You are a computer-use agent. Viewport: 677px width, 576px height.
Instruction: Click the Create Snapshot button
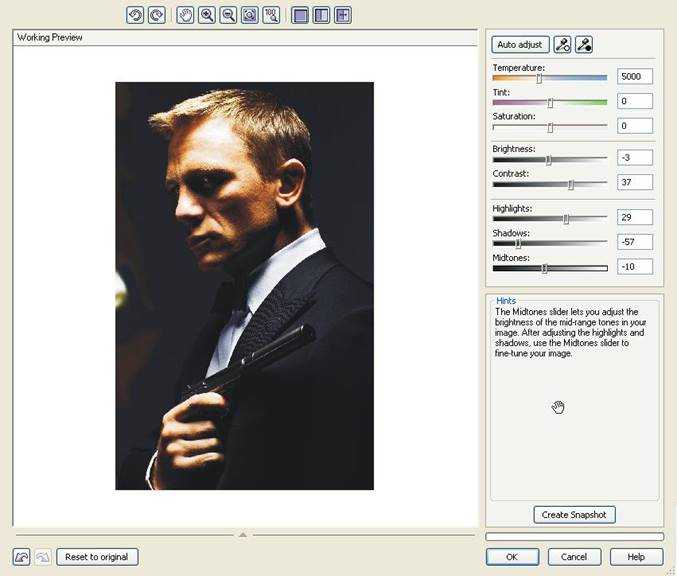574,515
